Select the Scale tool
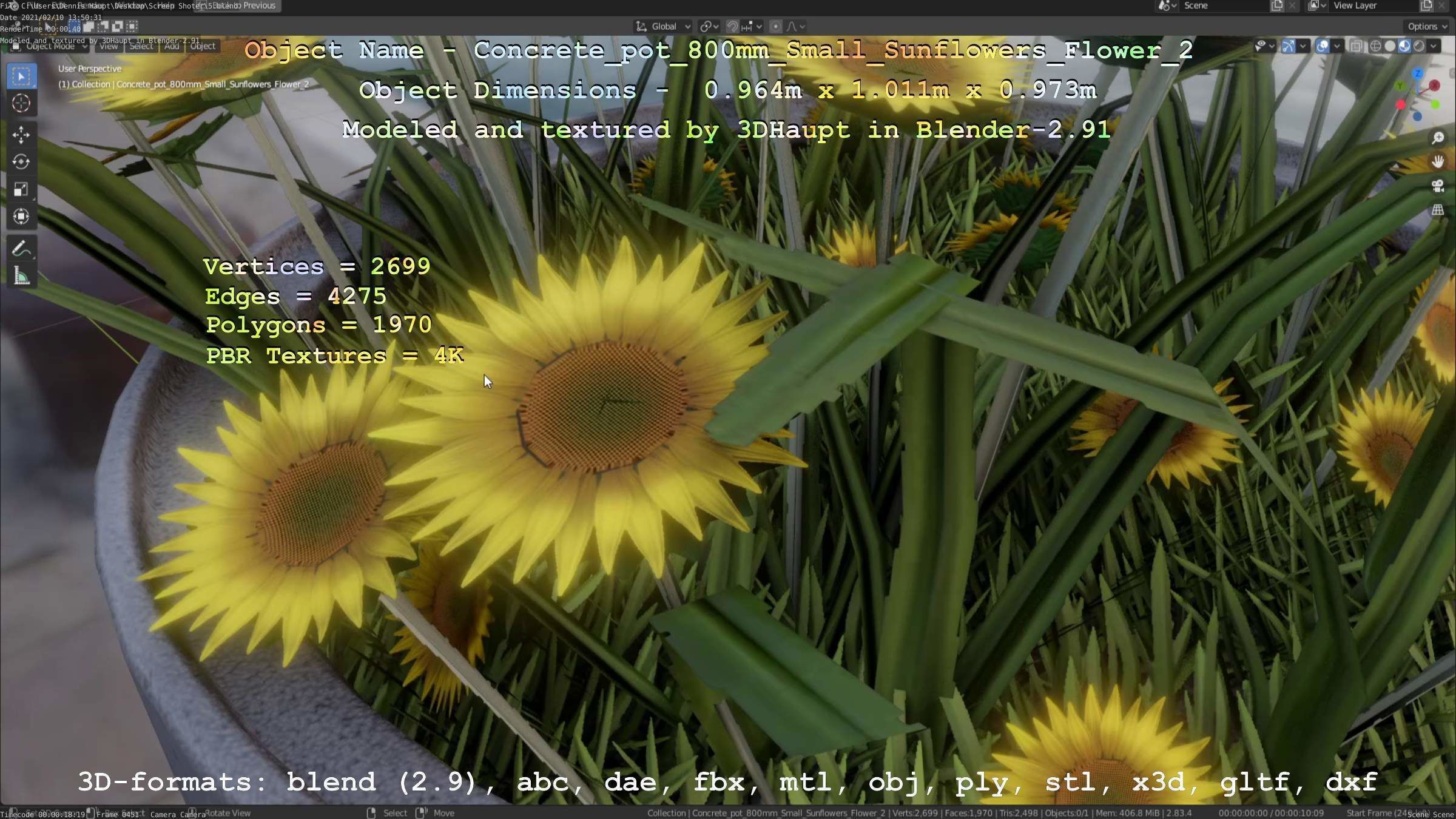Screen dimensions: 1456x819 pos(21,189)
